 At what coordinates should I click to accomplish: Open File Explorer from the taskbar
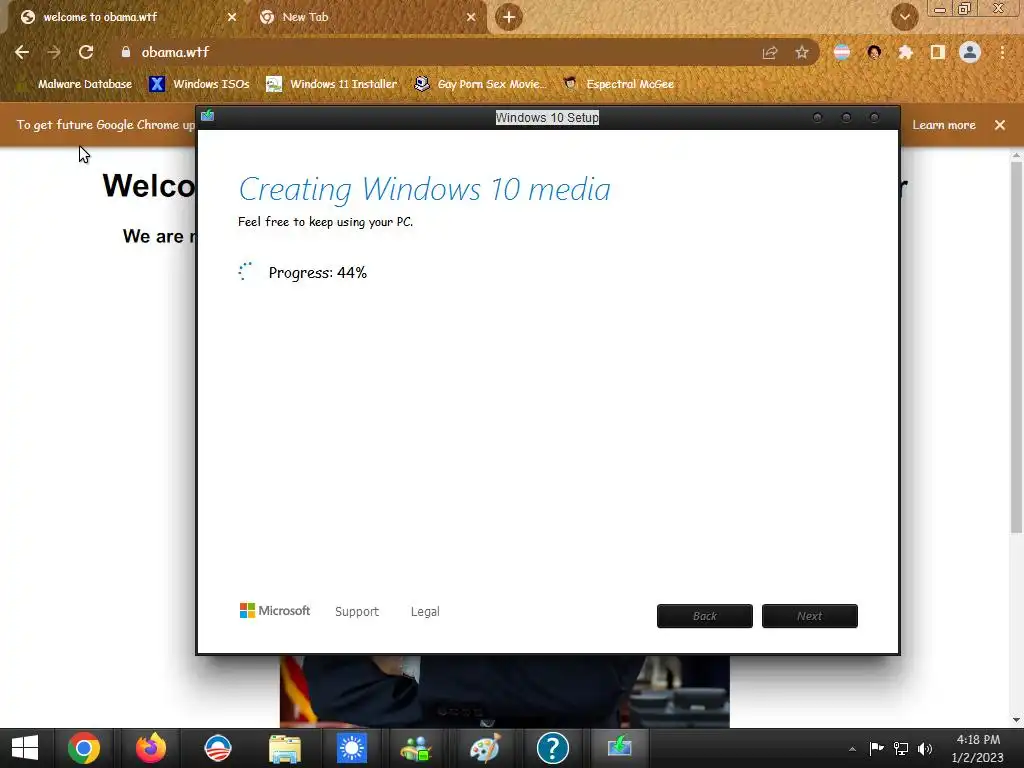tap(285, 748)
